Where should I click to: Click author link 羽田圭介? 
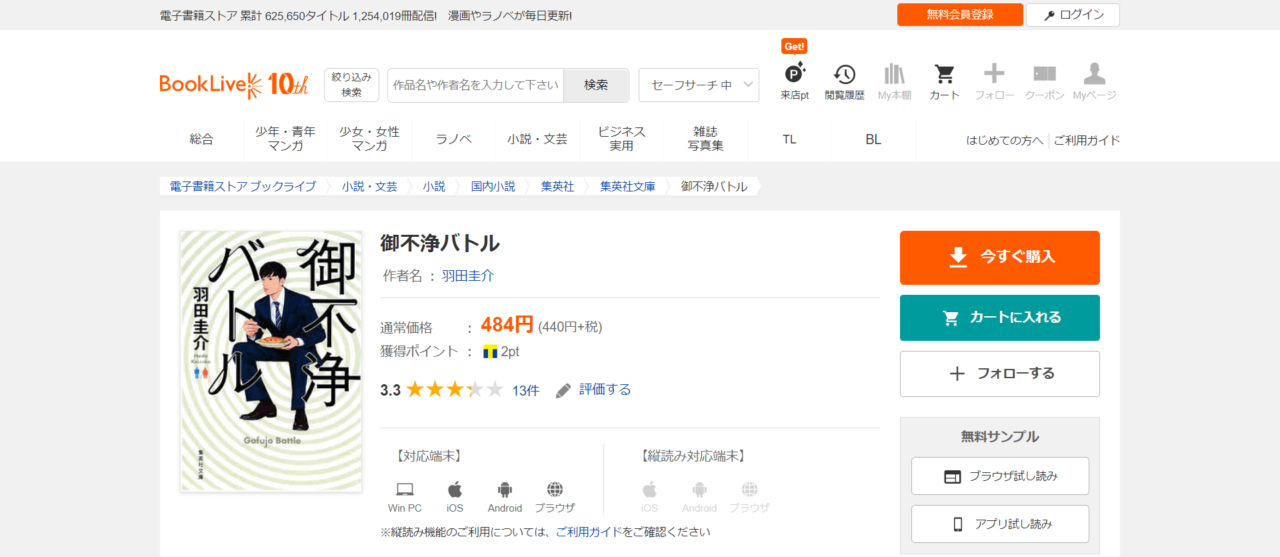pos(468,276)
